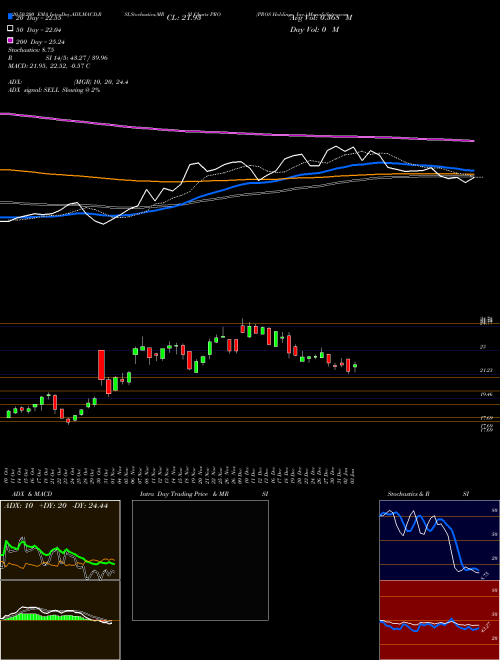Click the tall red candlestick after the October gap
This screenshot has height=660, width=500.
click(101, 365)
